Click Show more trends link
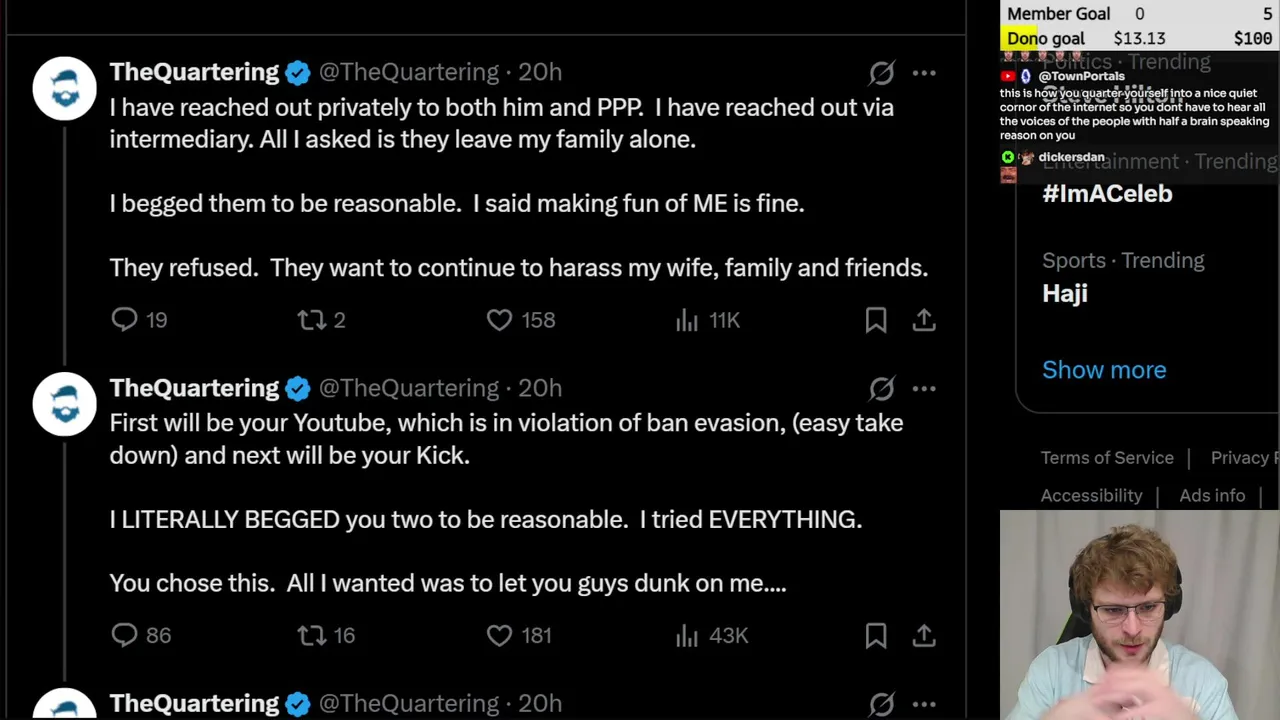Screen dimensions: 1280x720 pos(1104,370)
